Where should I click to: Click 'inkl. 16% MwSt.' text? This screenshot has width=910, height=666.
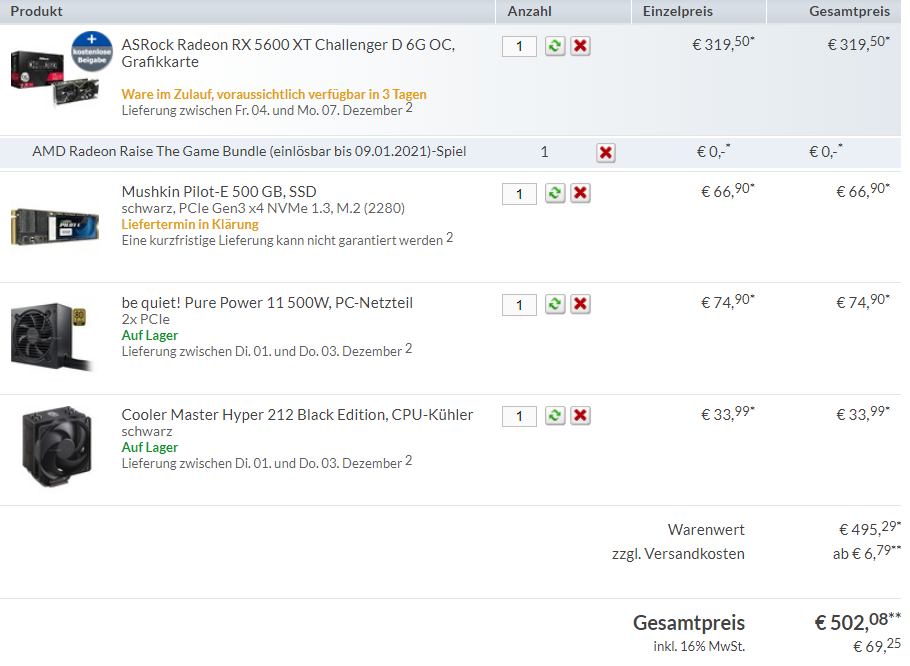click(699, 646)
